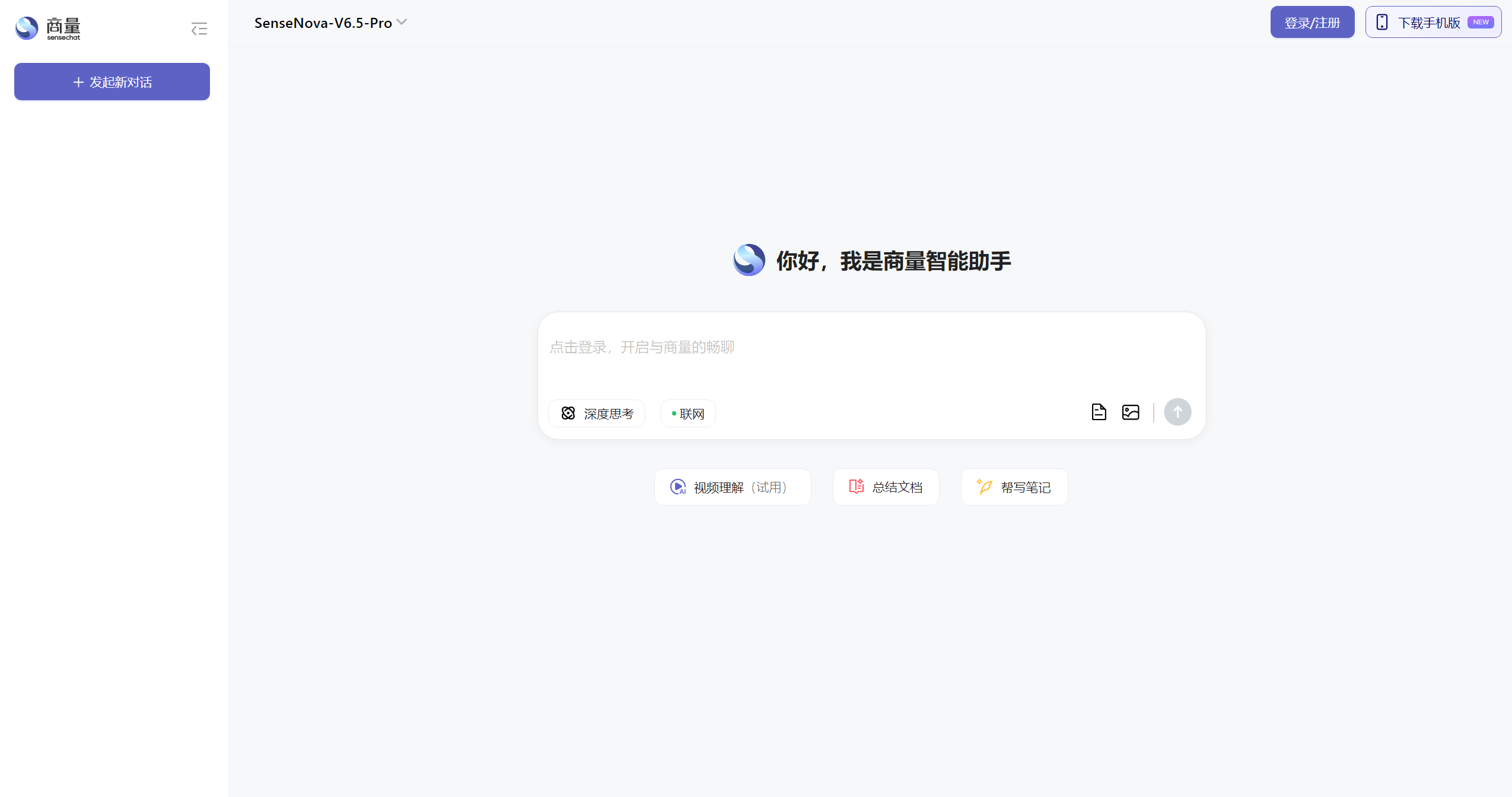
Task: Click the 登录/注册 button
Action: (1312, 21)
